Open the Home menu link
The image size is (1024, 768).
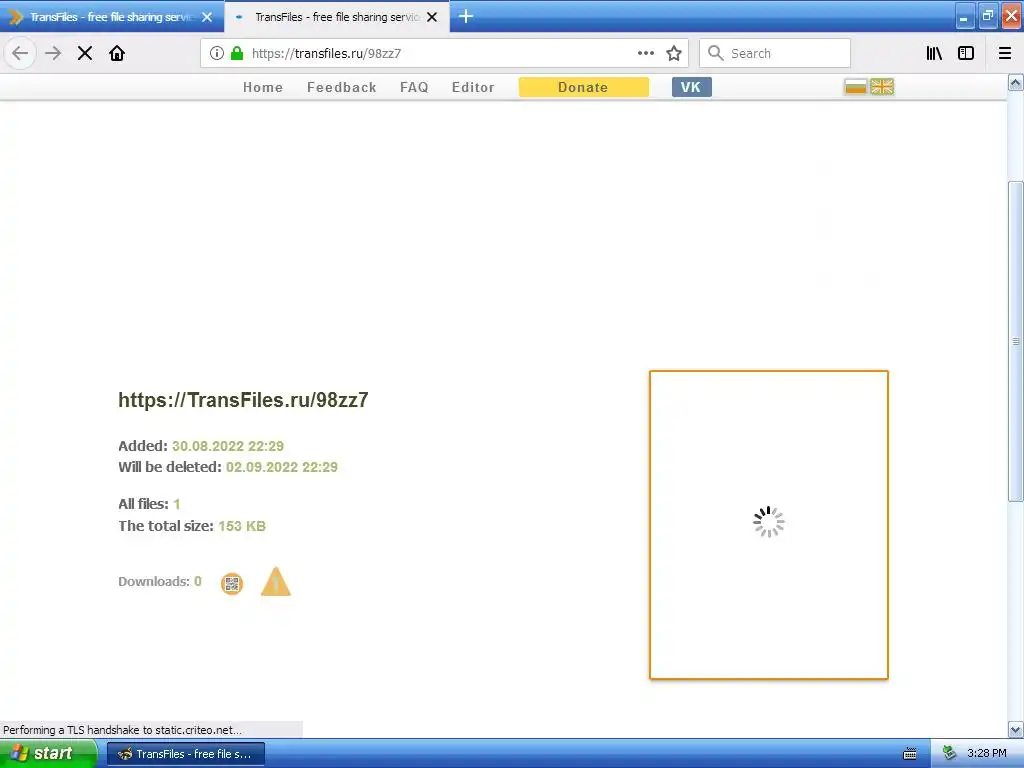[263, 88]
